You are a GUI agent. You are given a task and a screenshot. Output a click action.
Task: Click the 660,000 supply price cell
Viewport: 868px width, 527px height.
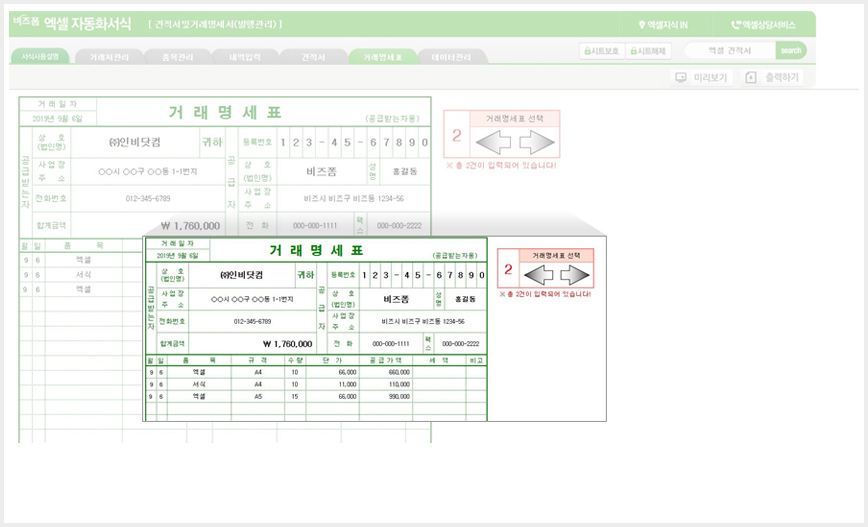point(386,373)
